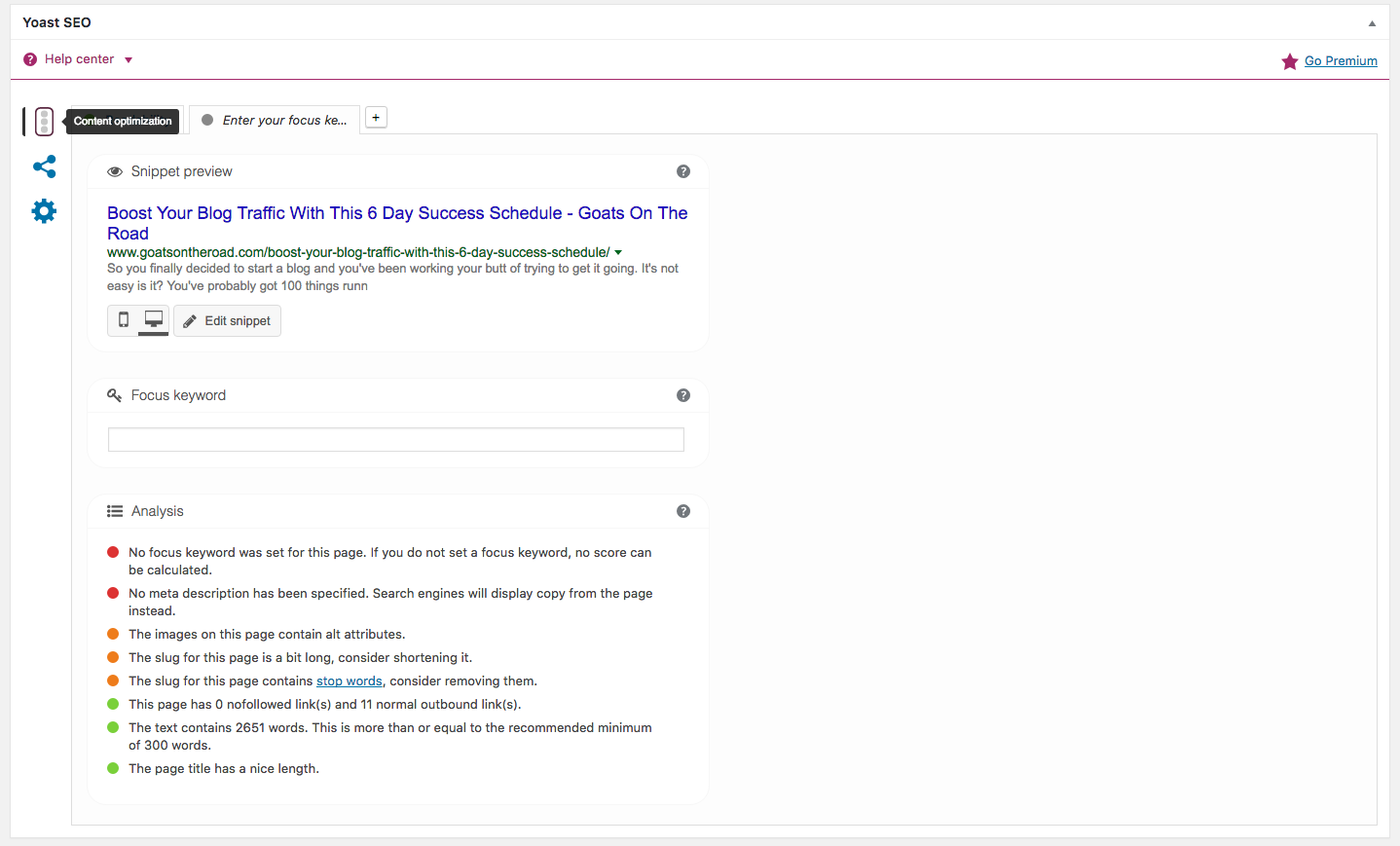This screenshot has width=1400, height=846.
Task: Click 'slug for this page is a bit long'
Action: click(x=300, y=658)
